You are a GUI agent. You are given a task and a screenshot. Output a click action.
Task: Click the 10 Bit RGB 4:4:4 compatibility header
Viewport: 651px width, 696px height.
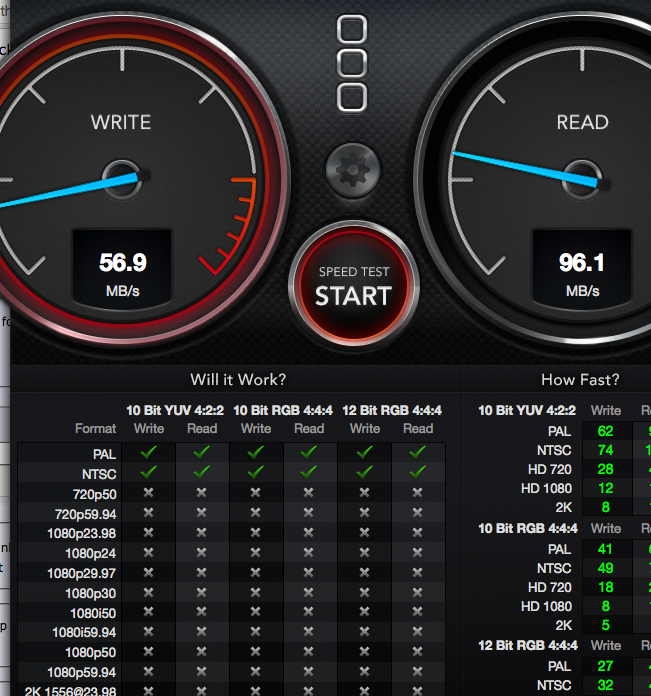[x=283, y=410]
